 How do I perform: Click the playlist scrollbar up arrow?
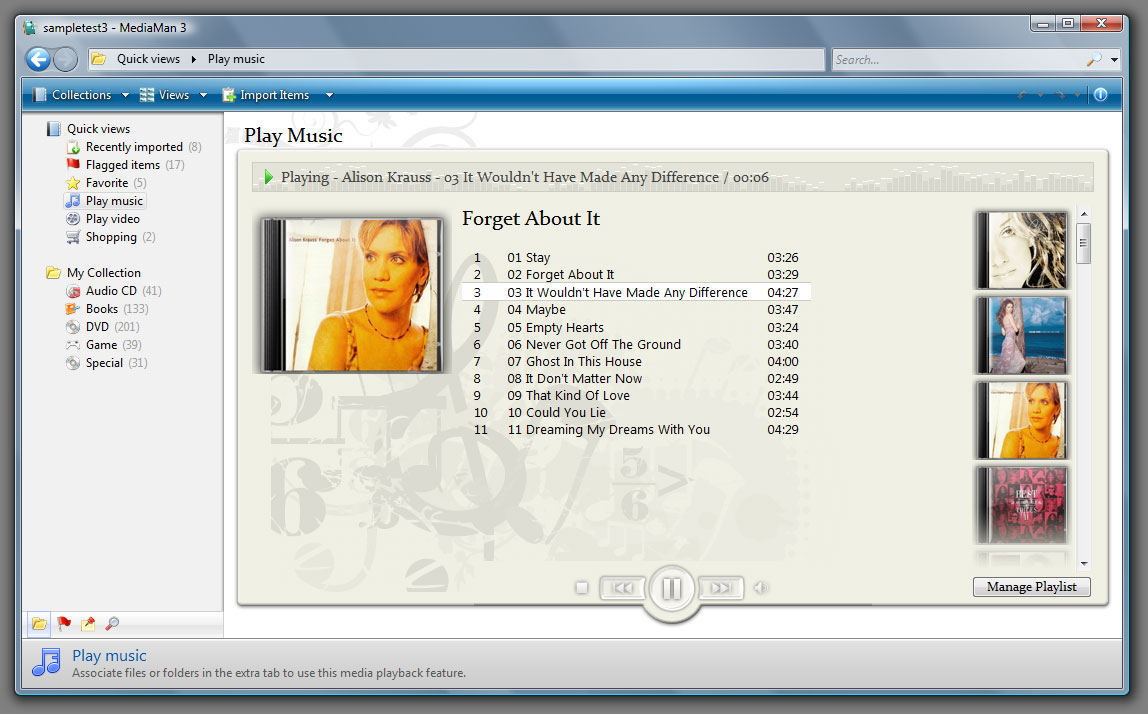[x=1084, y=214]
